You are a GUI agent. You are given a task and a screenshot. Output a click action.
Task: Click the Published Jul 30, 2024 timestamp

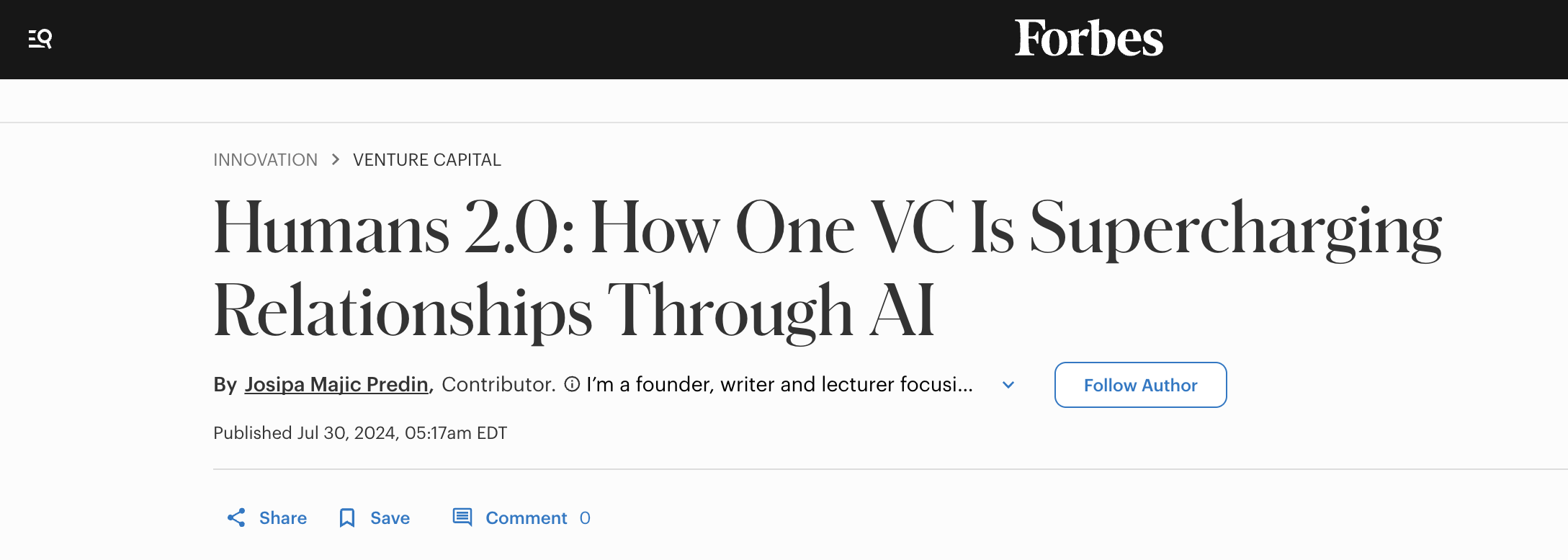point(360,433)
